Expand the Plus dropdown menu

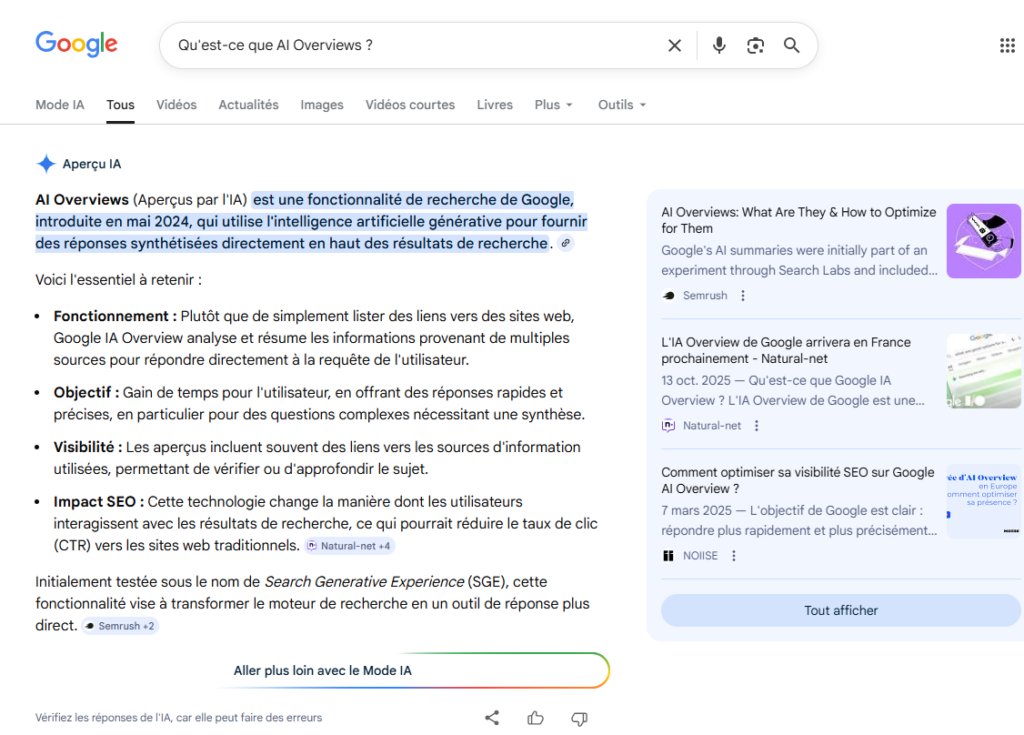553,105
